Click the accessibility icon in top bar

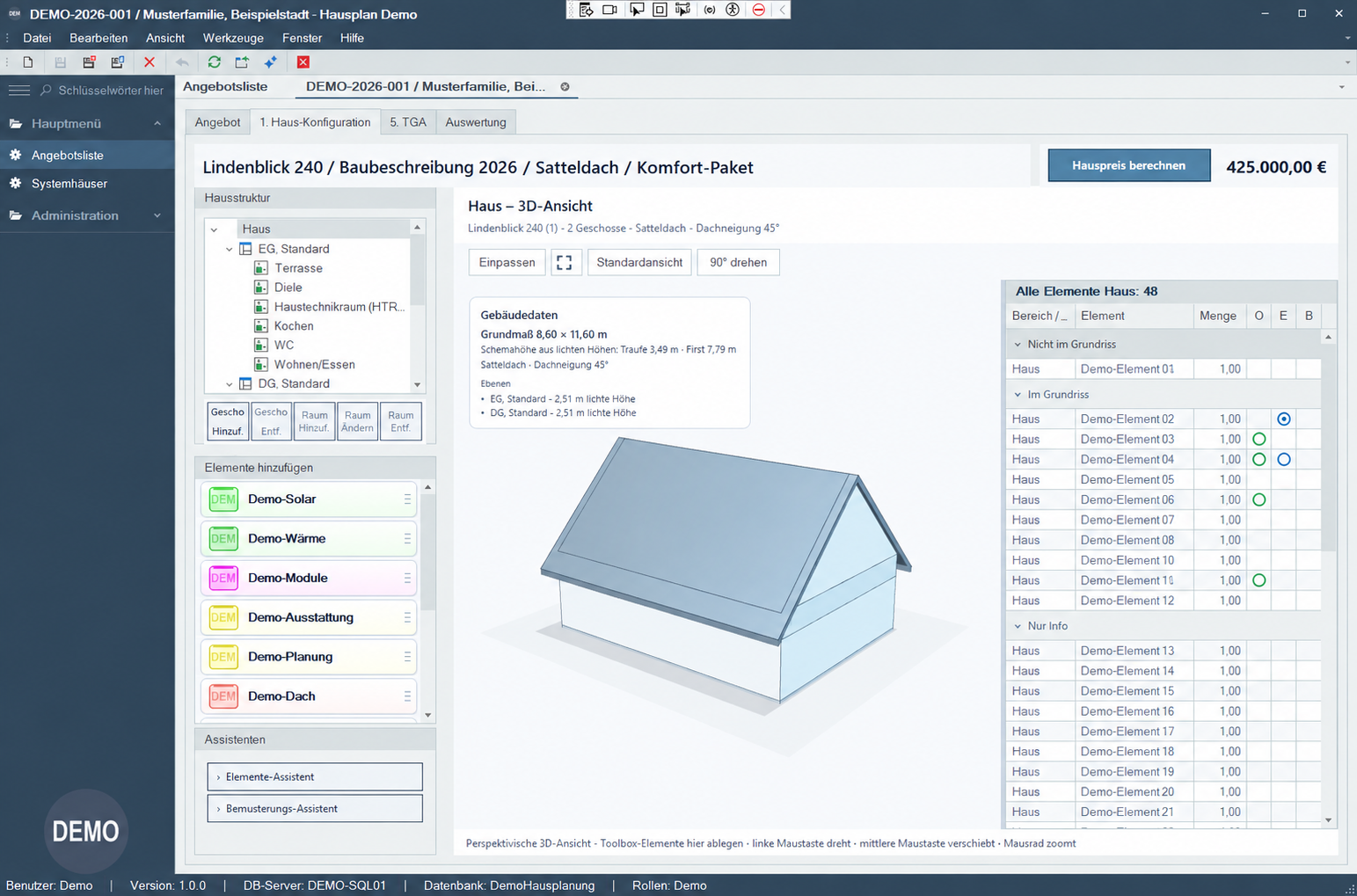point(733,10)
